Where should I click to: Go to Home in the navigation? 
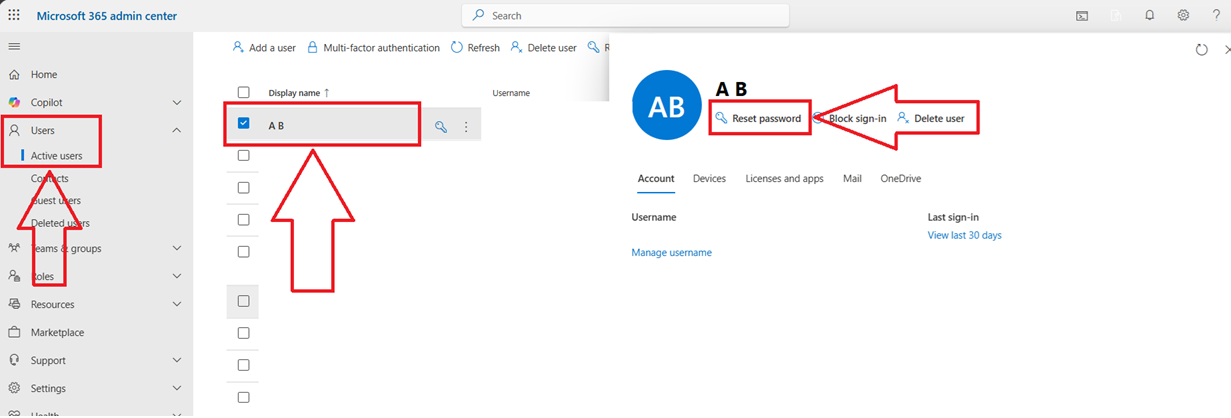pyautogui.click(x=44, y=74)
